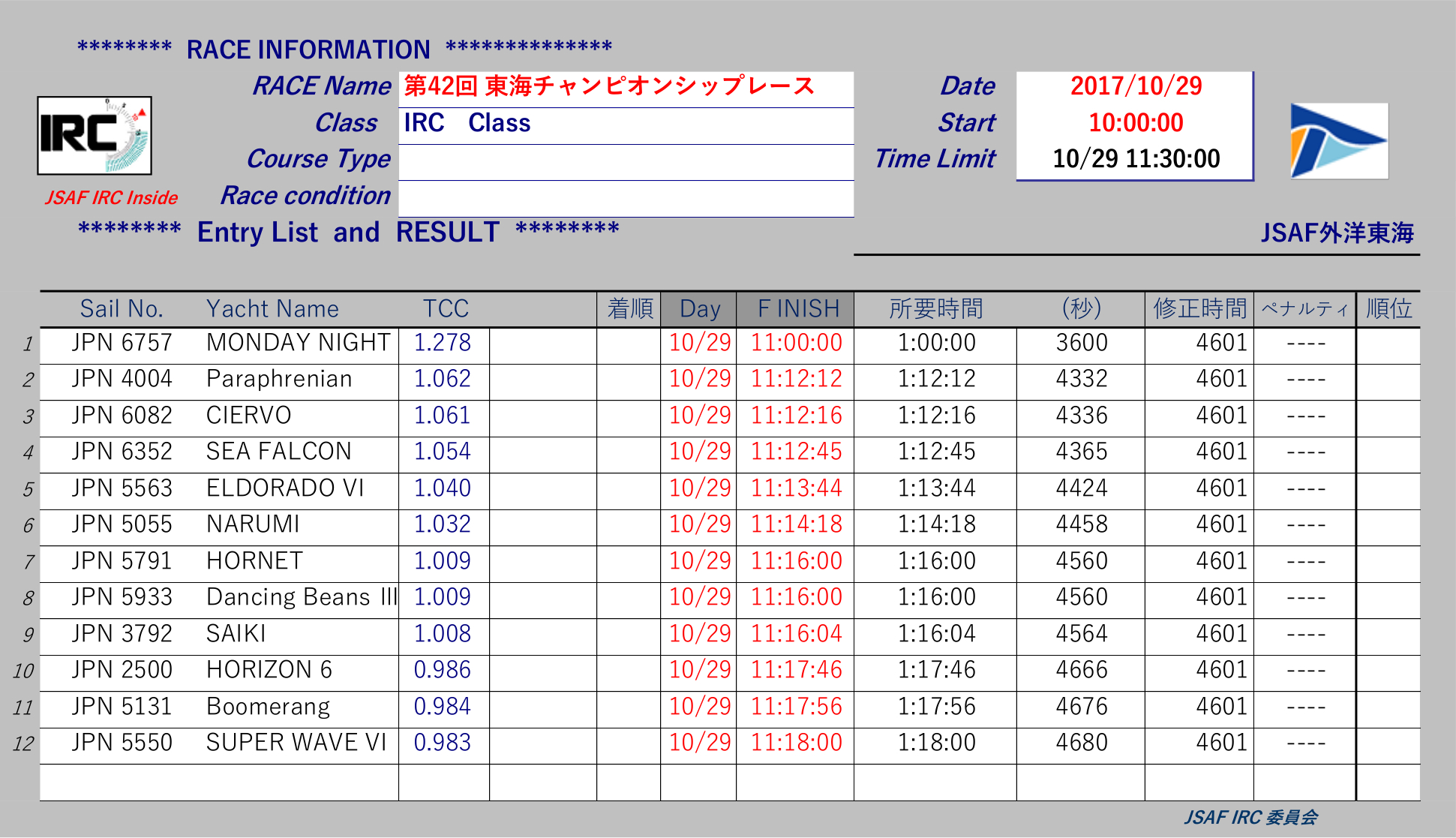This screenshot has height=838, width=1456.
Task: Select yacht name HORIZON 6
Action: pos(269,670)
